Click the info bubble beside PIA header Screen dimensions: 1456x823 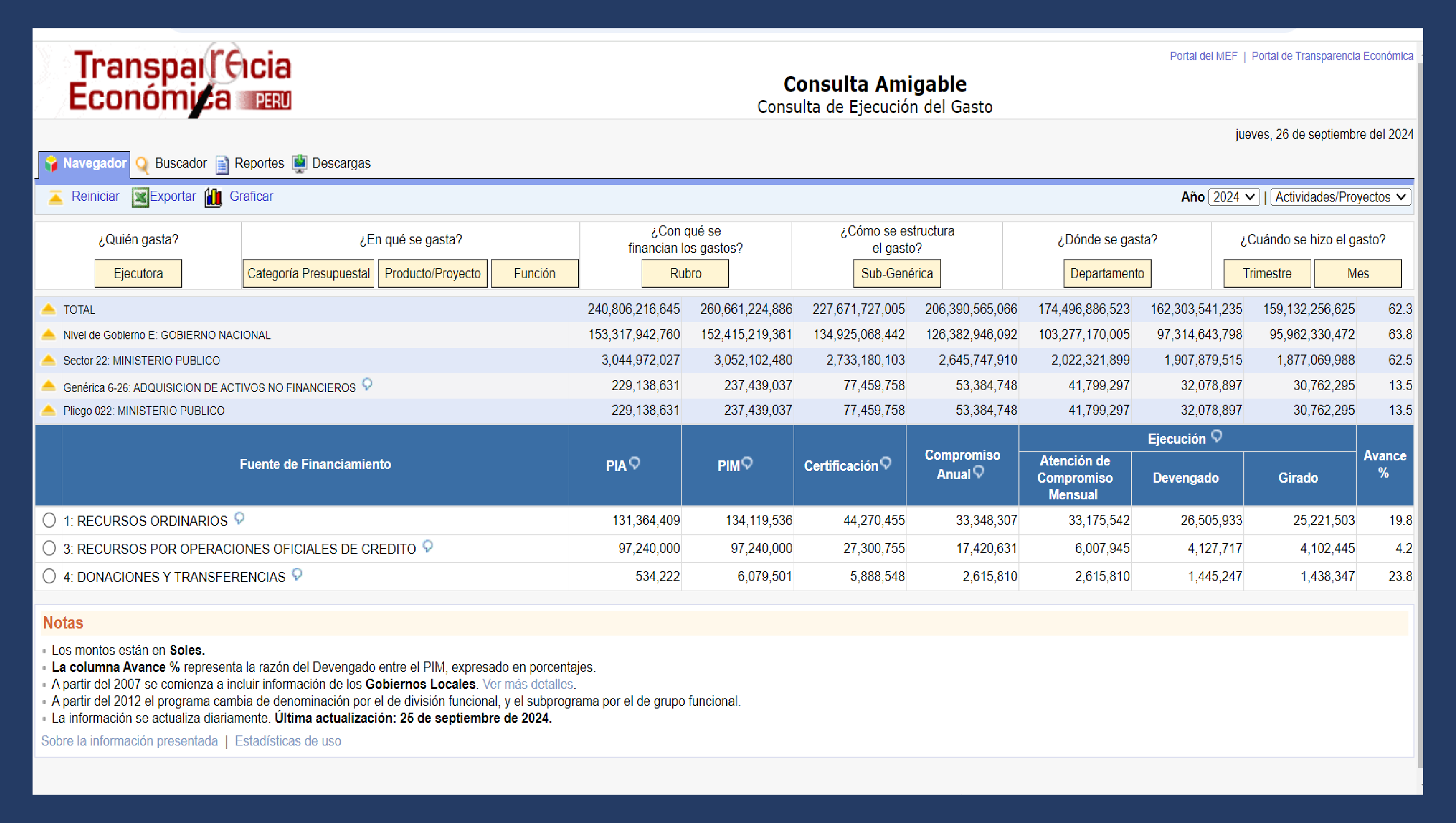(635, 463)
